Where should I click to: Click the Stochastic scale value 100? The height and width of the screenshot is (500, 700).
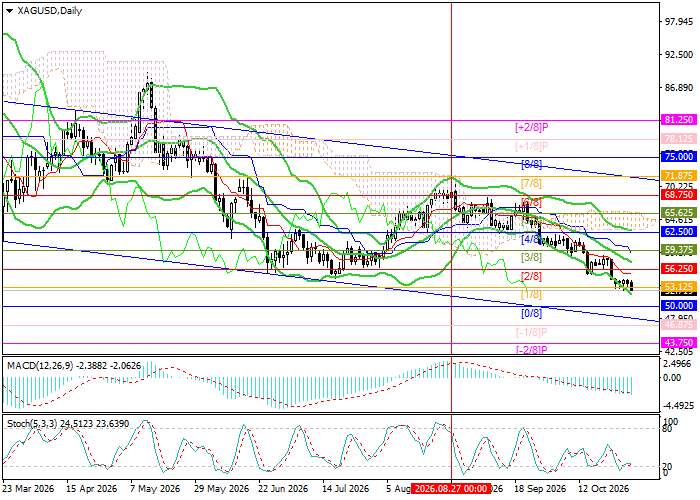click(x=671, y=421)
